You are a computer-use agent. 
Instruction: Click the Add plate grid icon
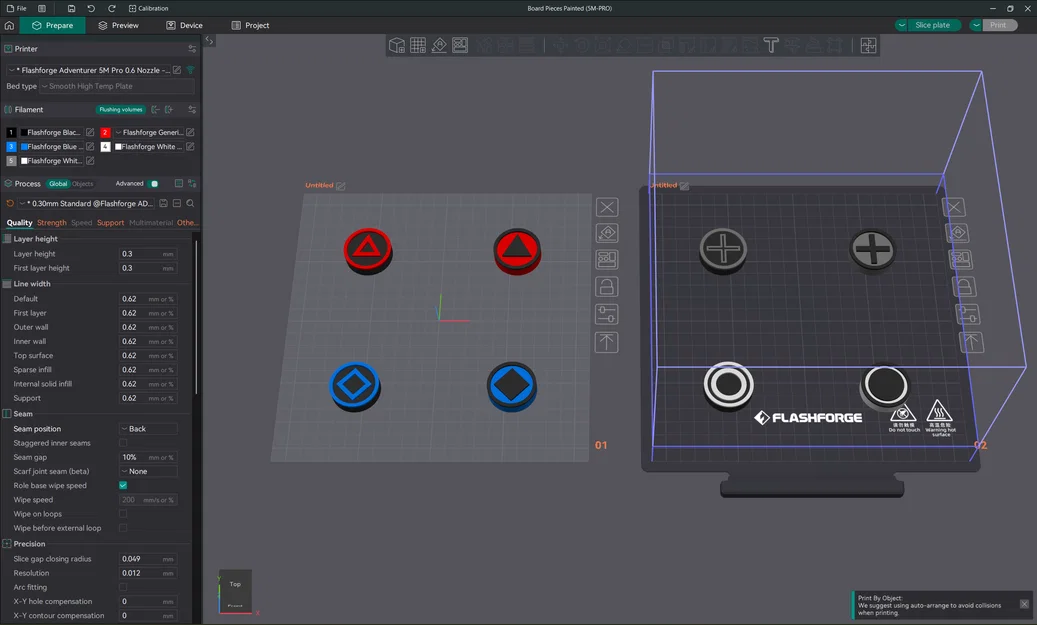pyautogui.click(x=418, y=45)
